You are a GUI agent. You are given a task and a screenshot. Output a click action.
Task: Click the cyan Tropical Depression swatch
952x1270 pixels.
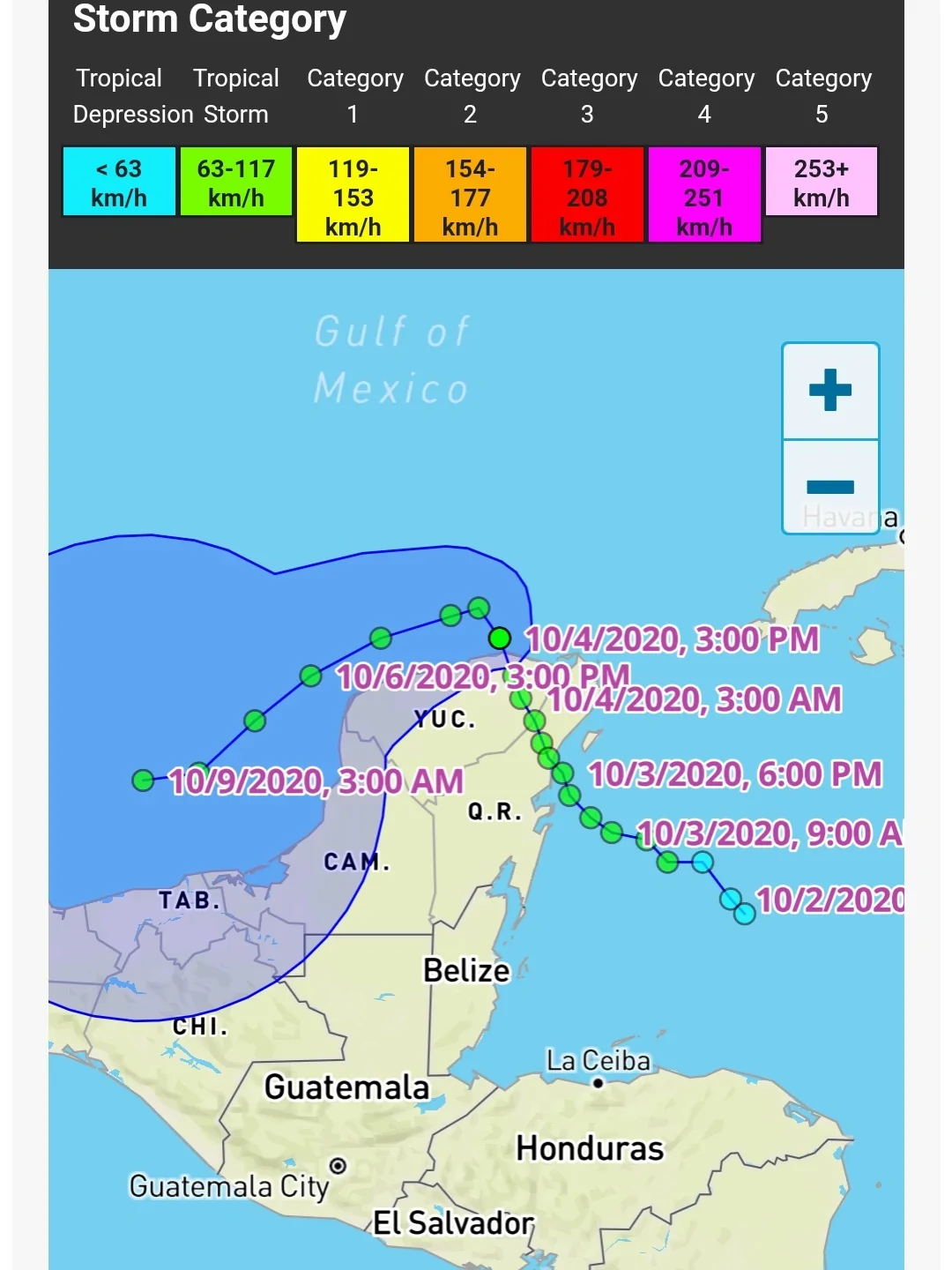(x=119, y=183)
